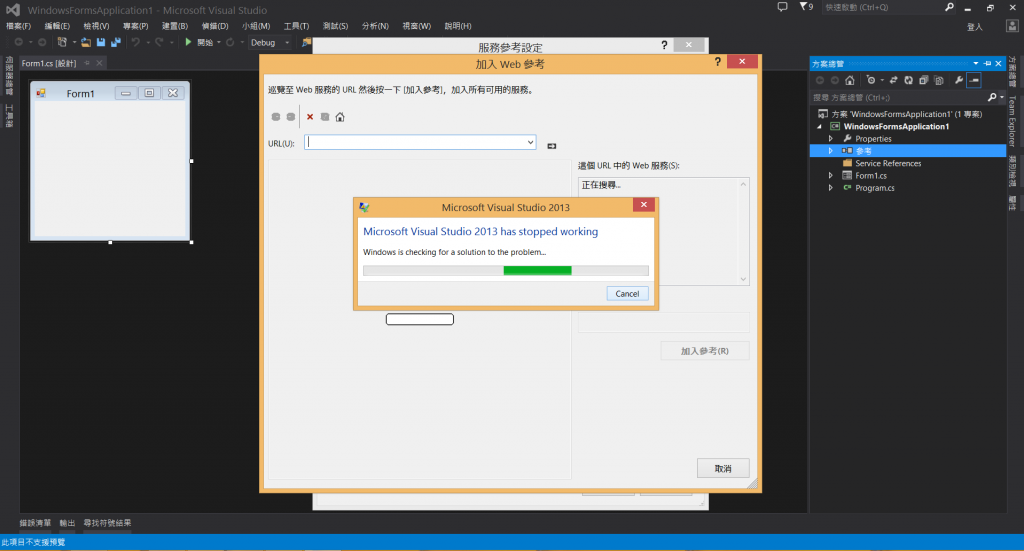Click Sync with Active Document icon in Solution Explorer
The image size is (1024, 551).
coord(893,80)
